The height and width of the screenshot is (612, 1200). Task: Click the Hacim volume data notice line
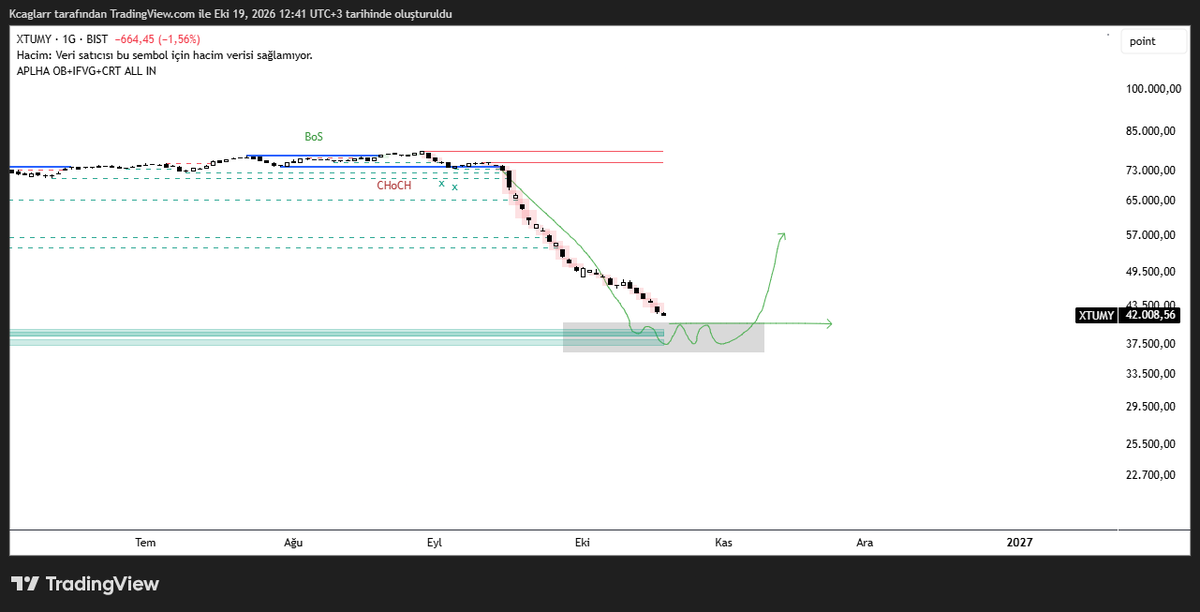[x=165, y=56]
